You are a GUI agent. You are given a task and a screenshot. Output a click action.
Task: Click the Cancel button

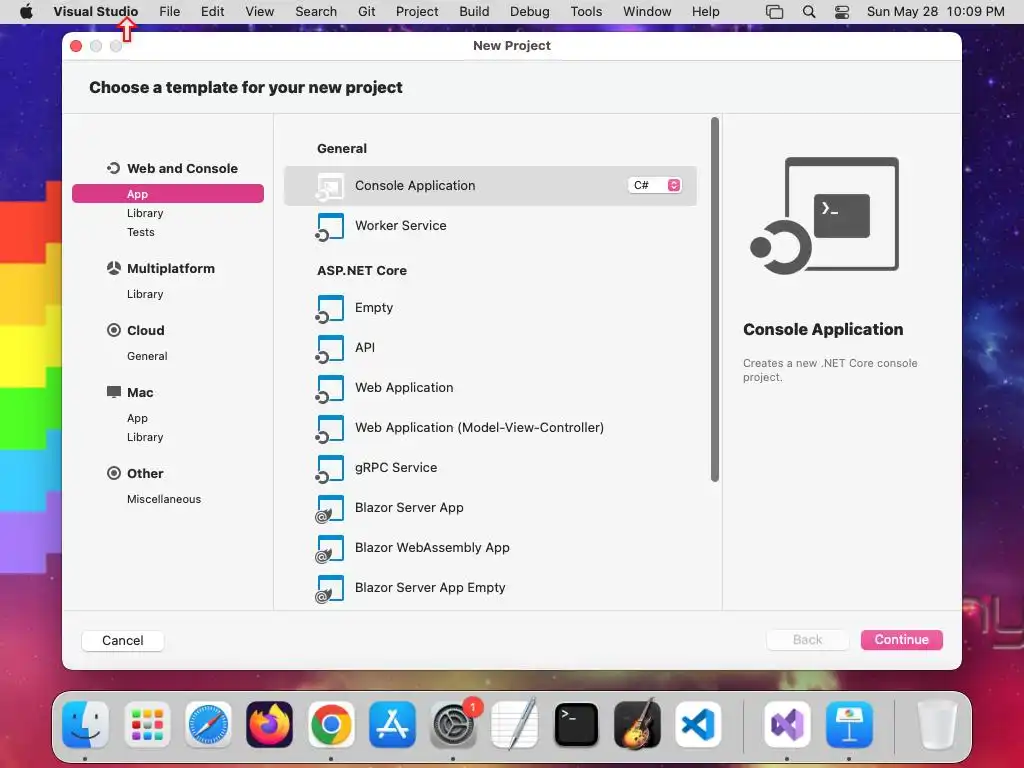click(122, 640)
